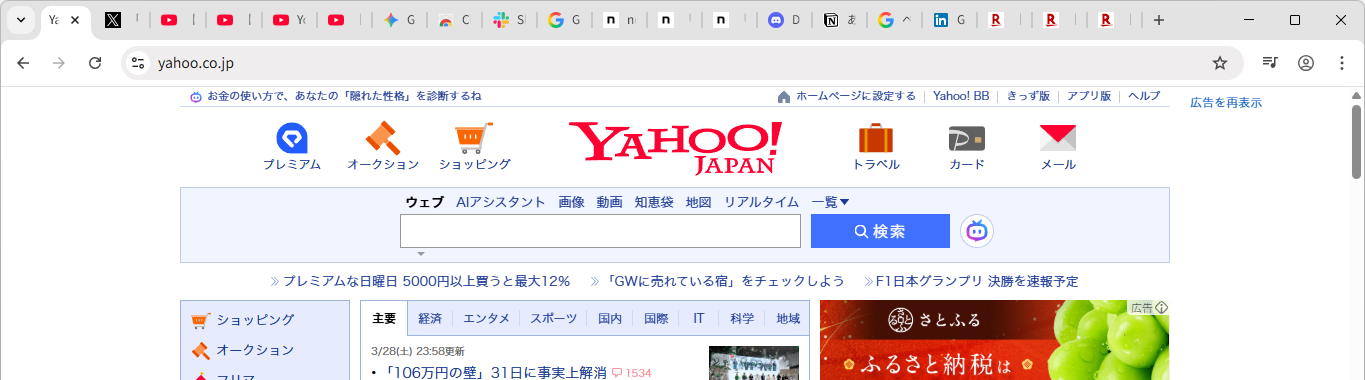1365x380 pixels.
Task: Click the sidebar オークション gavel icon
Action: coord(200,350)
